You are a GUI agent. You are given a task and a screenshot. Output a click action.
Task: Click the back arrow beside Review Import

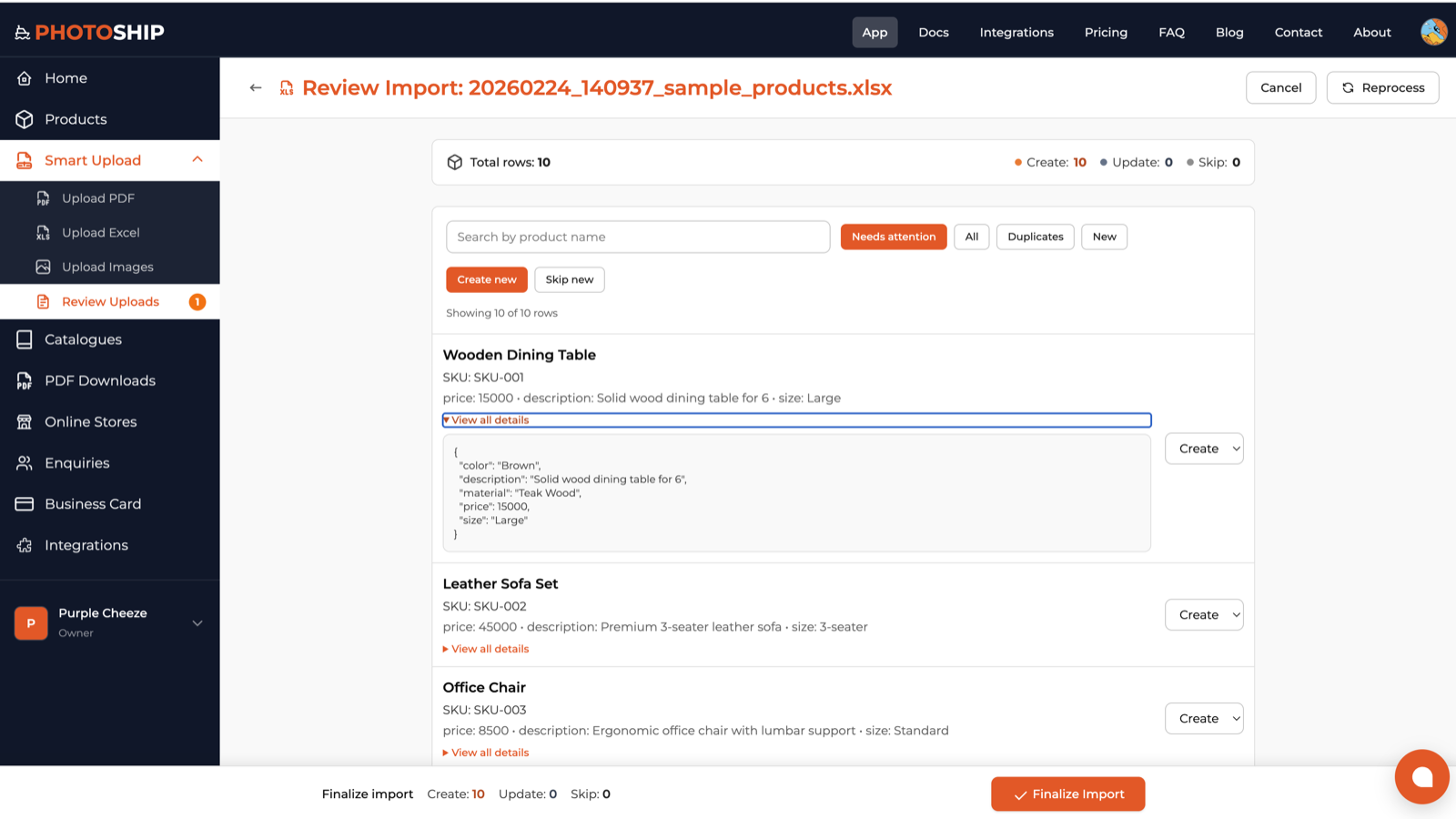[256, 88]
